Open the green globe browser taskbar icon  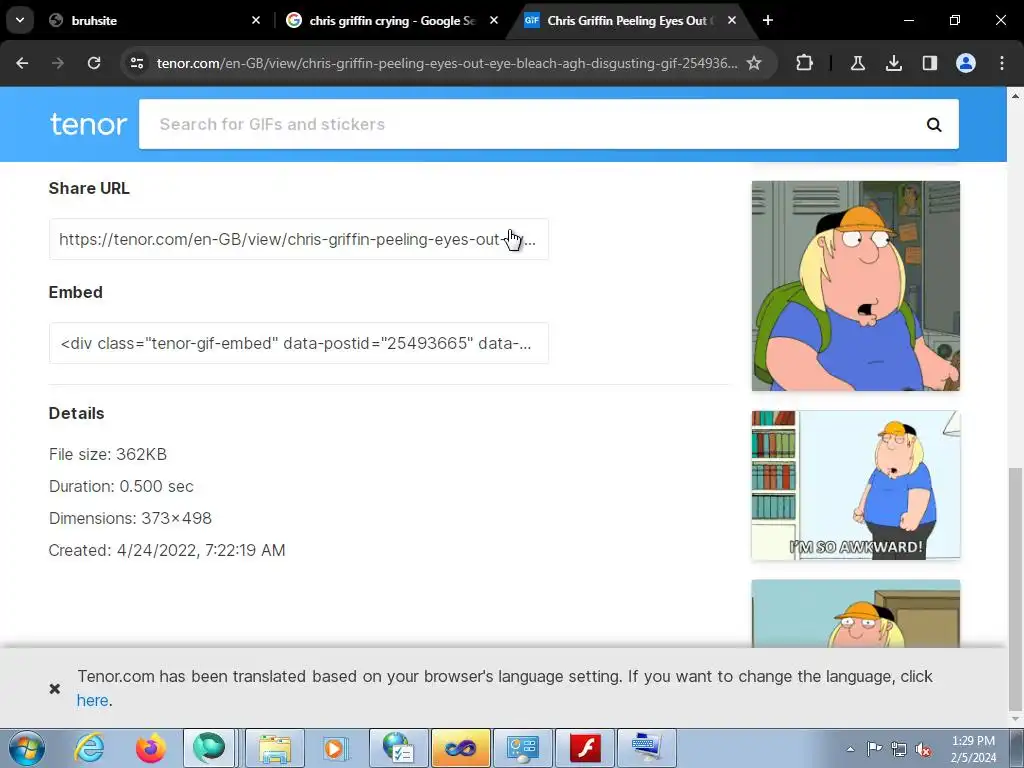click(x=209, y=748)
